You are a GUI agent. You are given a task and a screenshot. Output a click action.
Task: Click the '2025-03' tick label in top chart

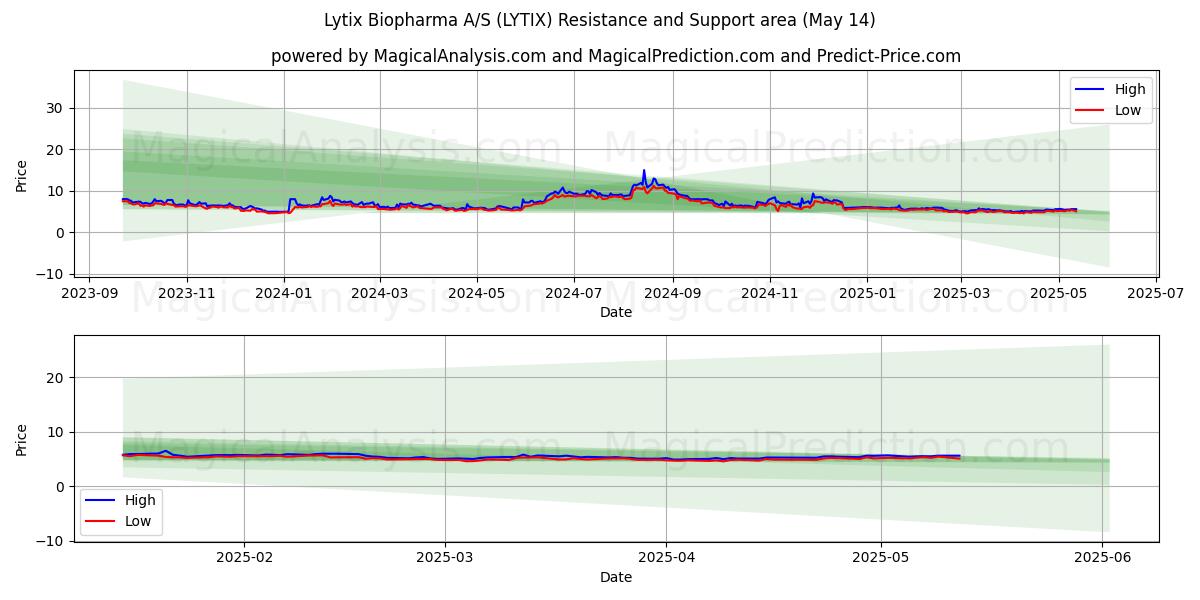[961, 294]
